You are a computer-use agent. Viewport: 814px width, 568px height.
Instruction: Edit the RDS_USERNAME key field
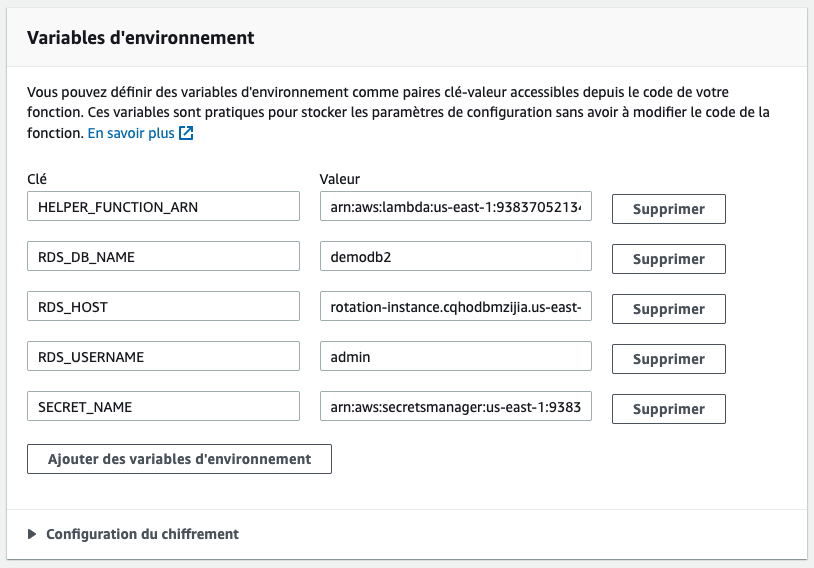pos(164,357)
